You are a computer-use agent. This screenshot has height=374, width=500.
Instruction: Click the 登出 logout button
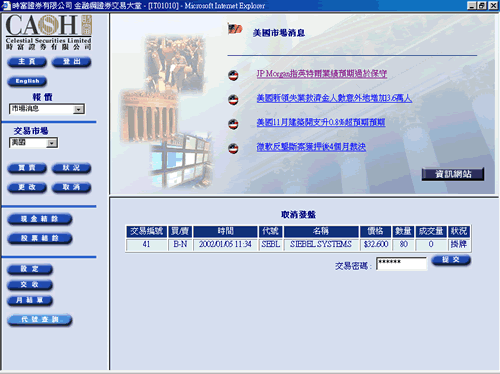[71, 62]
